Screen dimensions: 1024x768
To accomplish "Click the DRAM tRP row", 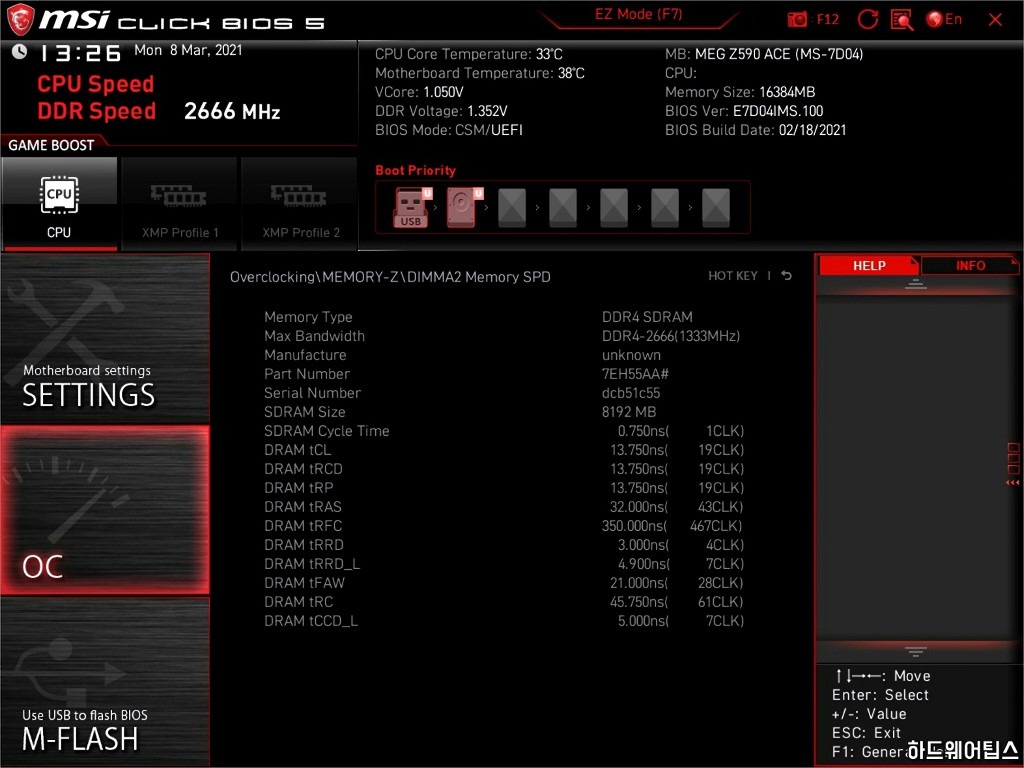I will pyautogui.click(x=504, y=487).
